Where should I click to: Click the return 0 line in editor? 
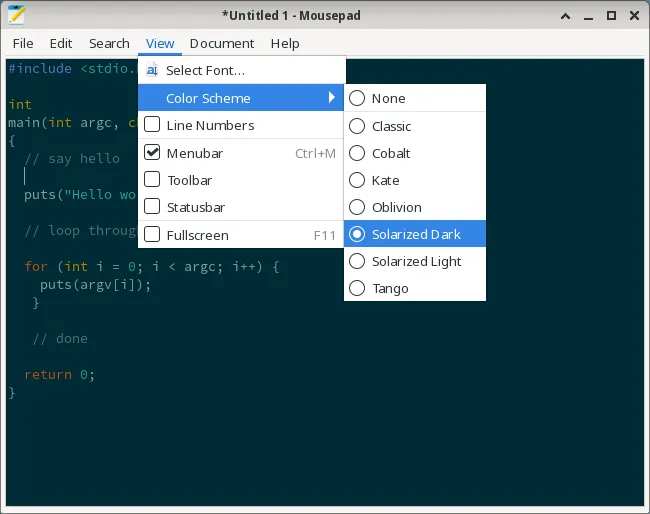tap(58, 375)
